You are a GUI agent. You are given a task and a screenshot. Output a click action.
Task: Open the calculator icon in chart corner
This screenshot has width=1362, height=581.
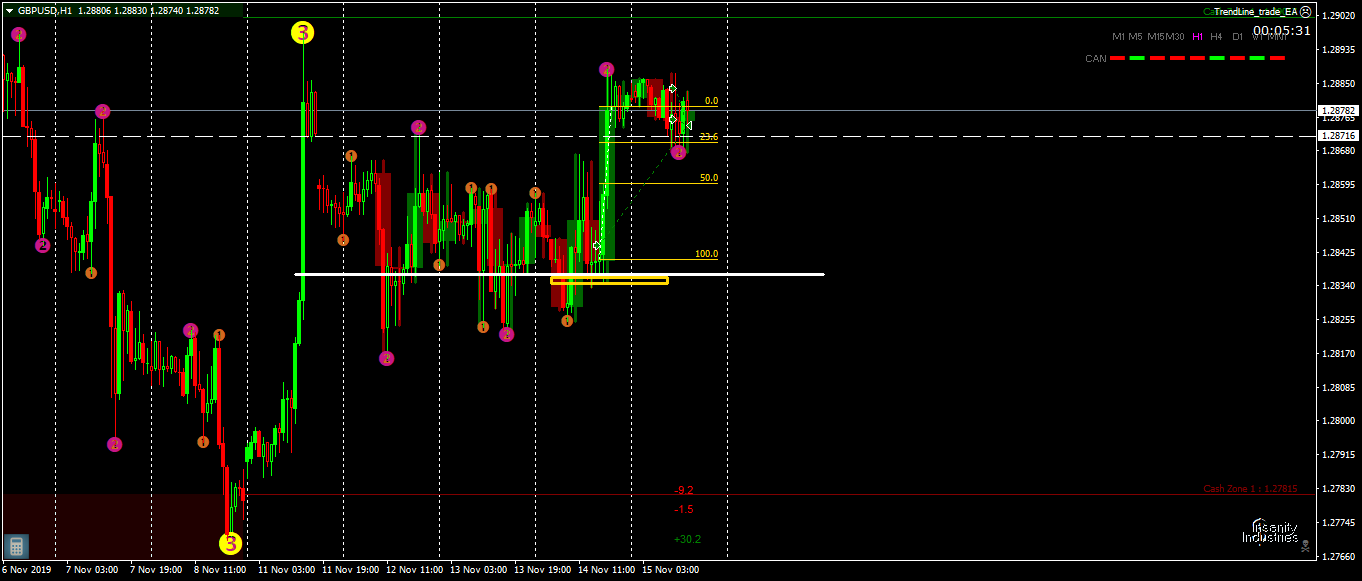pyautogui.click(x=16, y=546)
